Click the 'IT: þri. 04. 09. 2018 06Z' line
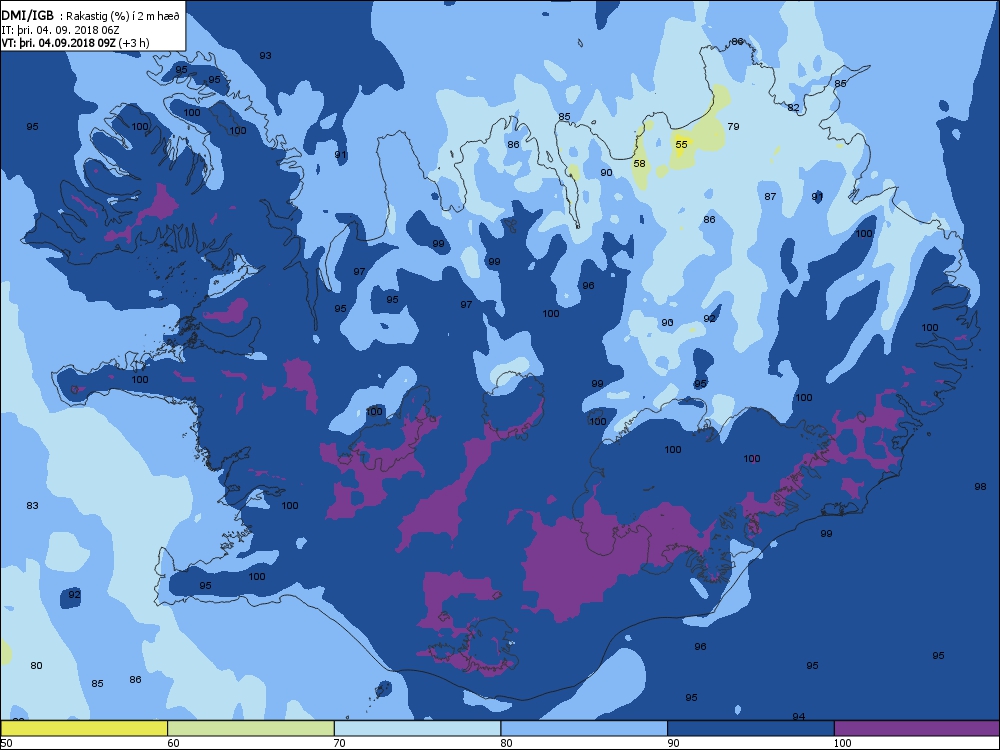The width and height of the screenshot is (1000, 750). tap(61, 30)
